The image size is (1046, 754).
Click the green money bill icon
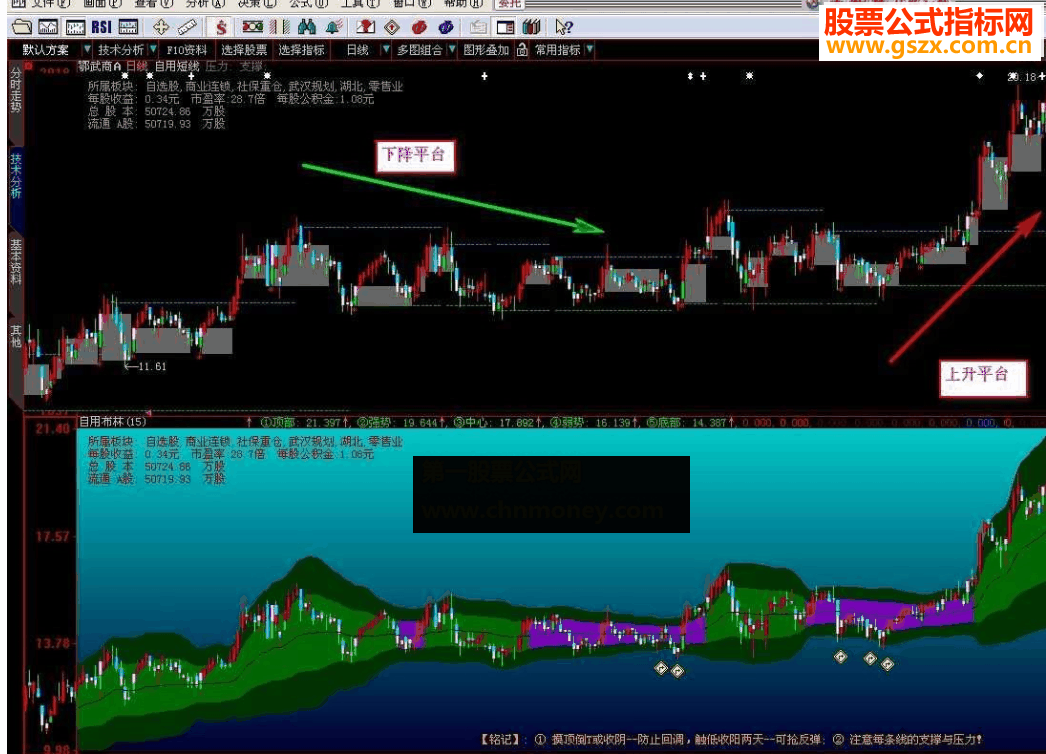tap(252, 27)
